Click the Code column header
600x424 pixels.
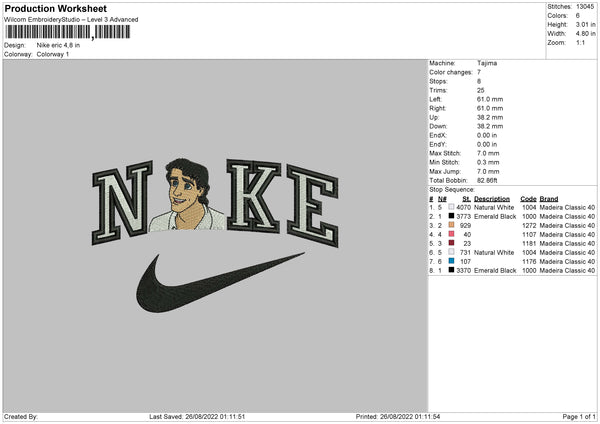point(528,199)
